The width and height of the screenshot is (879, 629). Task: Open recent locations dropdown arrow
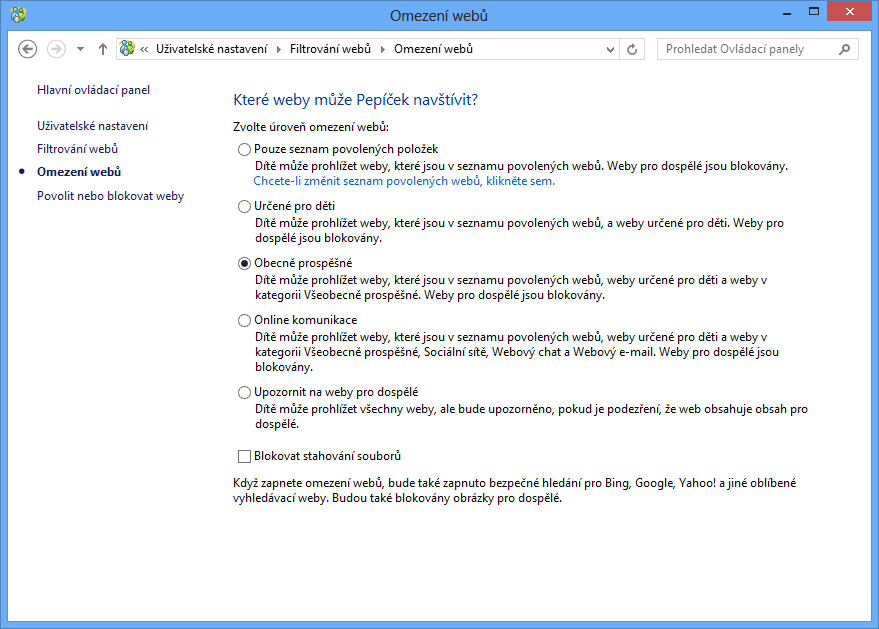(x=80, y=49)
